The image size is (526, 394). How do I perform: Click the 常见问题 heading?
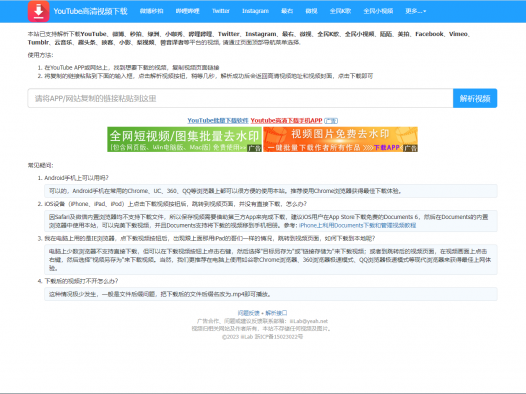(x=41, y=165)
